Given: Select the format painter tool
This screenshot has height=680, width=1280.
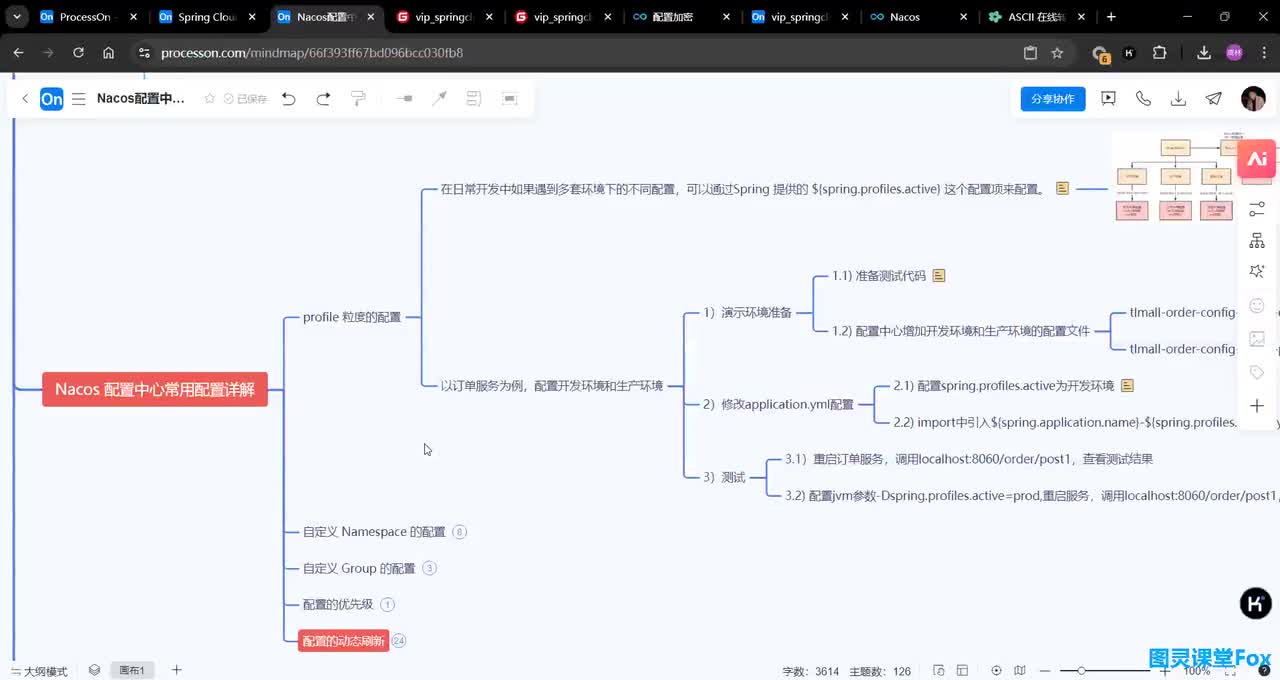Looking at the screenshot, I should click(358, 99).
